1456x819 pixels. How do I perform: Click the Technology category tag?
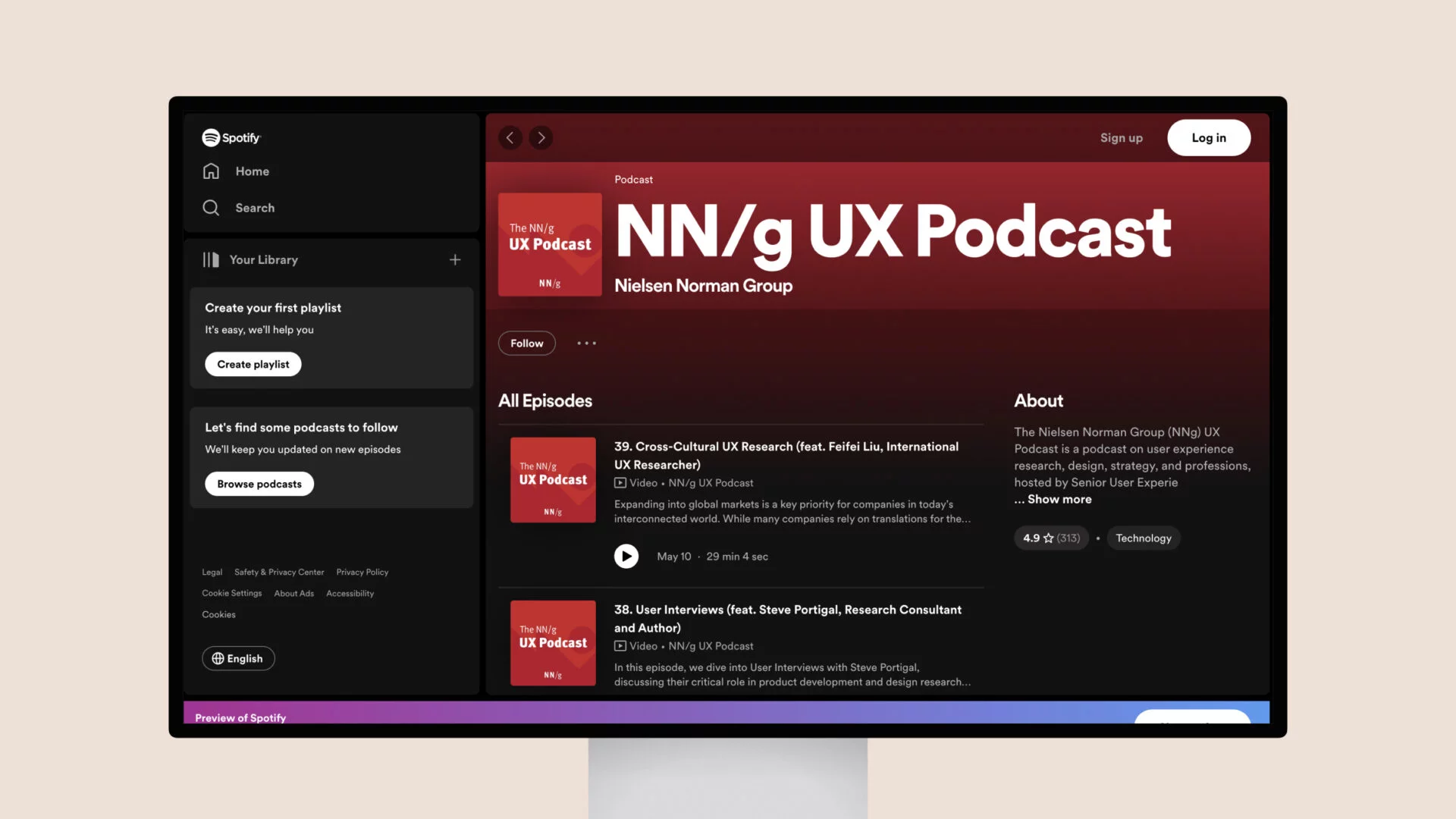pyautogui.click(x=1143, y=537)
